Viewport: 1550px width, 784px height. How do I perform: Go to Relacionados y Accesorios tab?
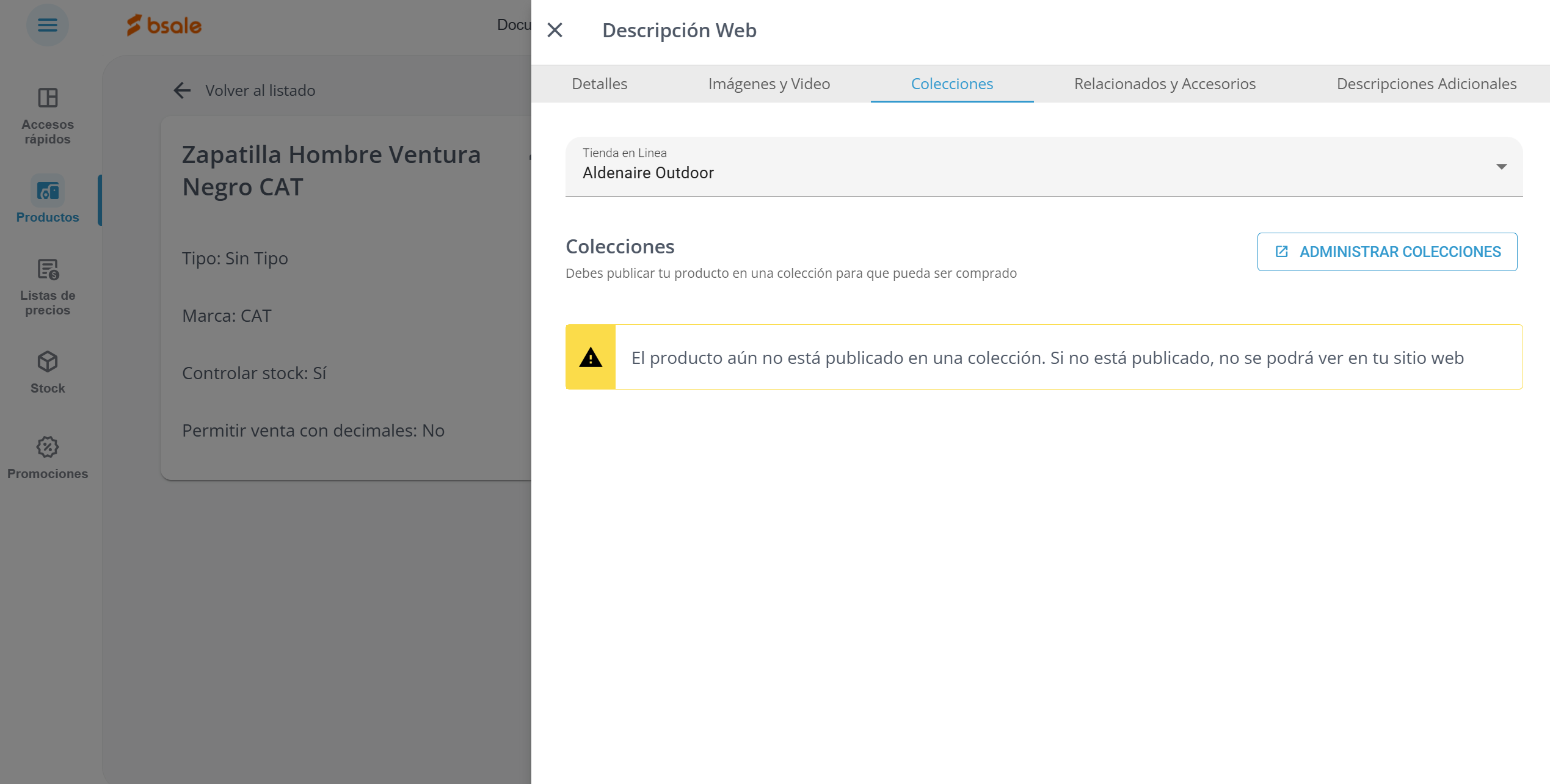tap(1165, 84)
